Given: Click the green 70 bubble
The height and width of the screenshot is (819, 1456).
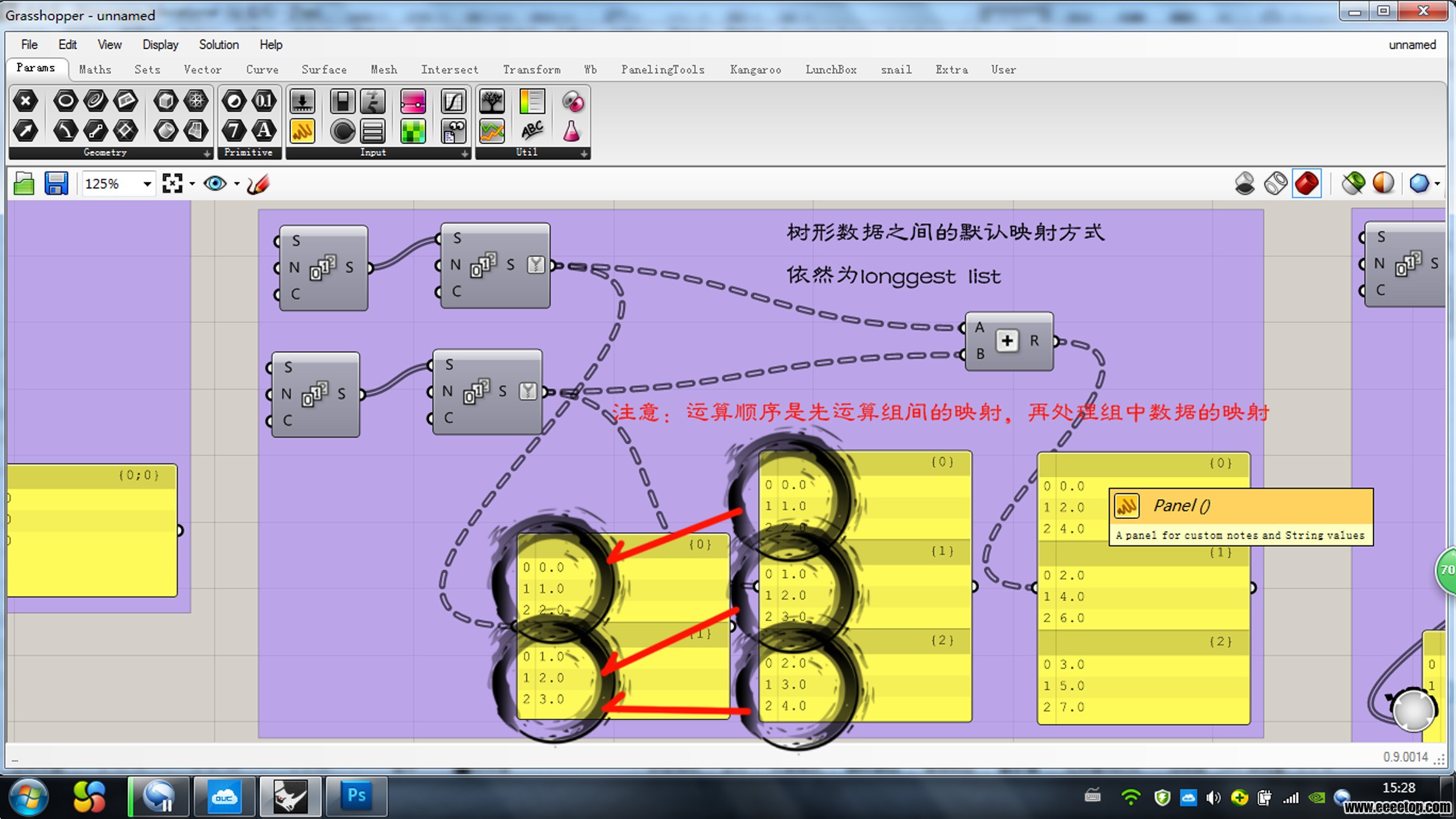Looking at the screenshot, I should pyautogui.click(x=1446, y=570).
